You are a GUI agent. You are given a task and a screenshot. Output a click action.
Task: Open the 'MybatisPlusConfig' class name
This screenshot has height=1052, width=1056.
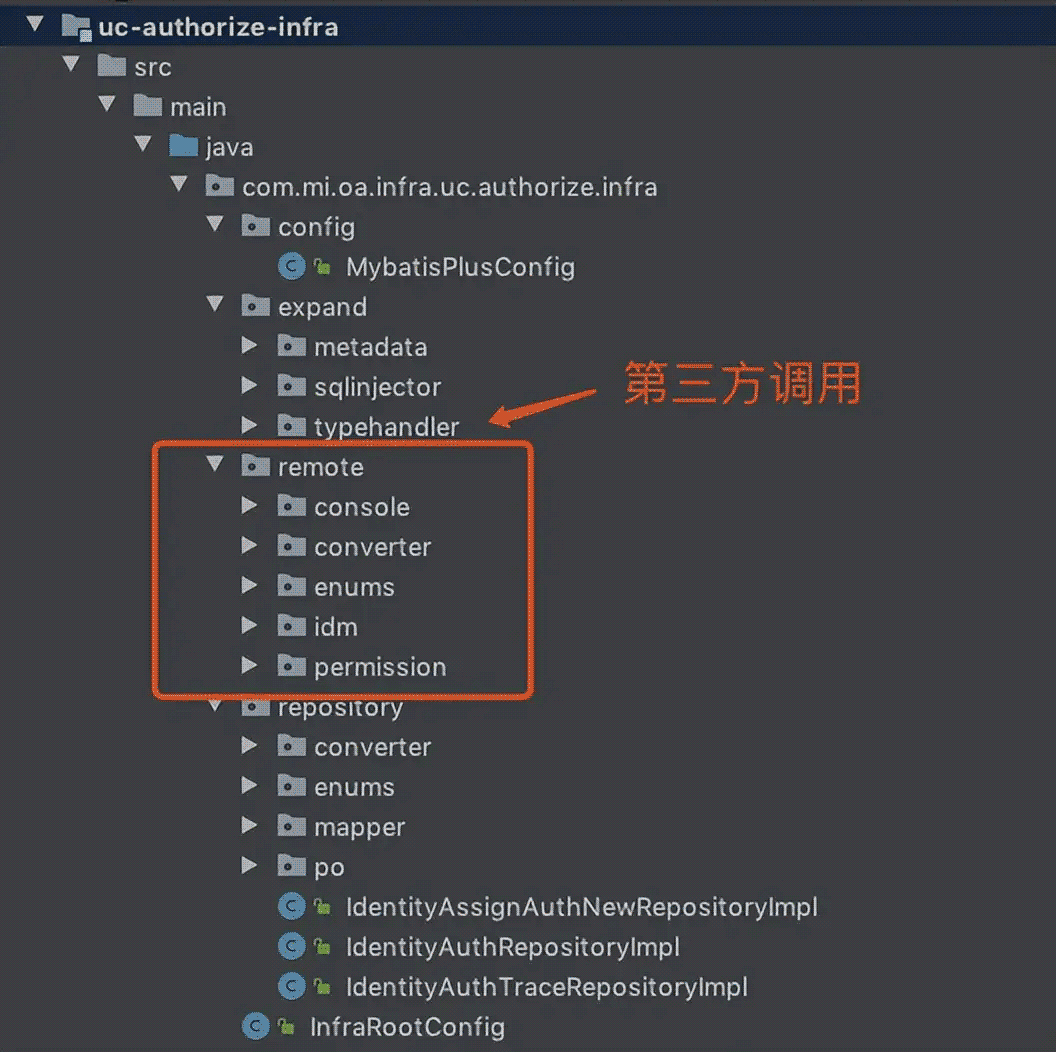coord(461,267)
